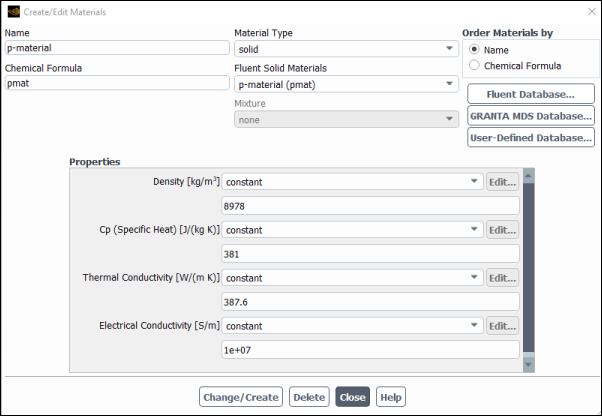Open the GRANTA MDS Database
This screenshot has width=602, height=416.
click(x=531, y=116)
